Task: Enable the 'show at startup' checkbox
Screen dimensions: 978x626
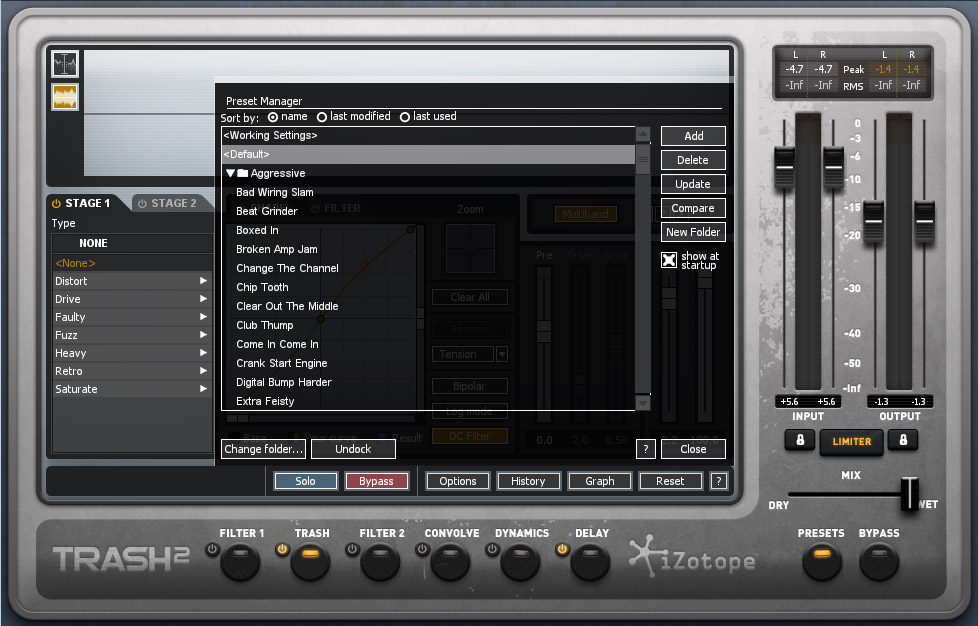Action: (x=668, y=259)
